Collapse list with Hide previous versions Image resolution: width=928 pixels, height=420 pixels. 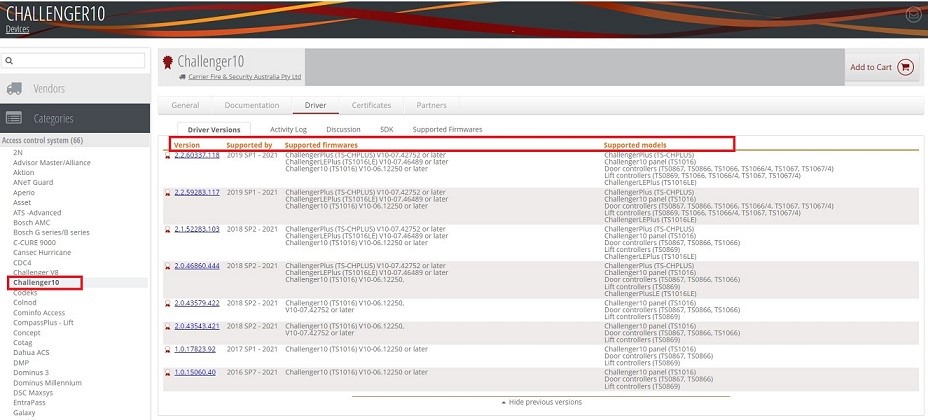pyautogui.click(x=541, y=402)
